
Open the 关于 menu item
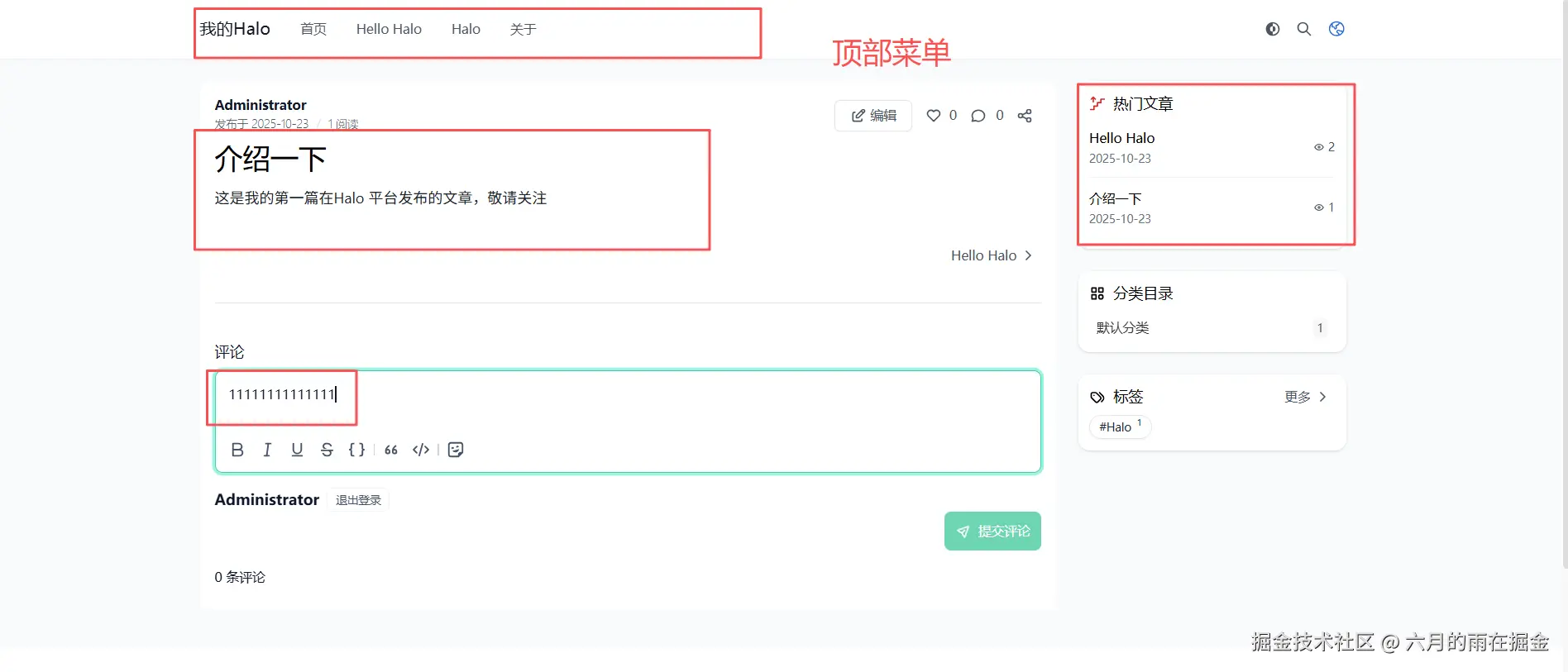click(x=523, y=29)
